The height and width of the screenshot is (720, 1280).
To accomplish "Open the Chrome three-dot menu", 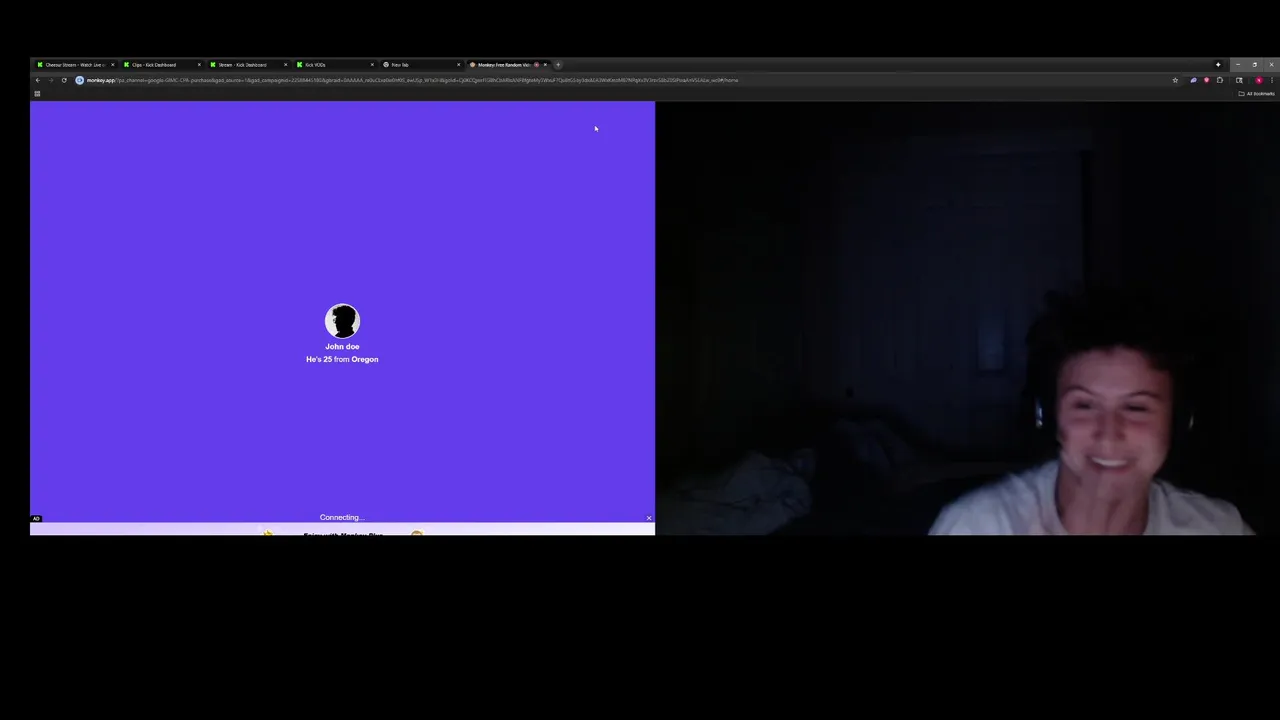I will pyautogui.click(x=1272, y=80).
